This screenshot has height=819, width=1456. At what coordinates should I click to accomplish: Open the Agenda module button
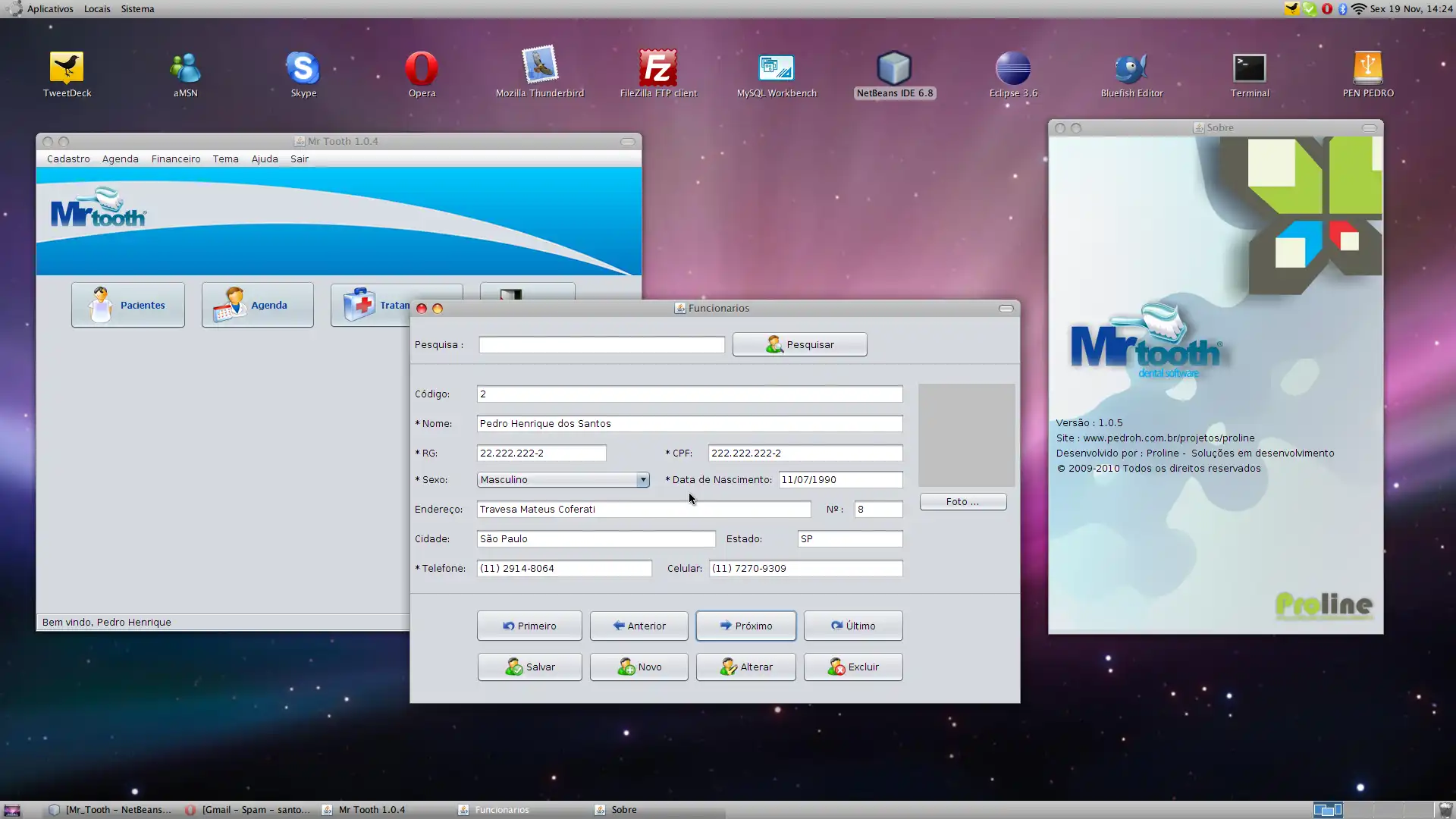258,305
